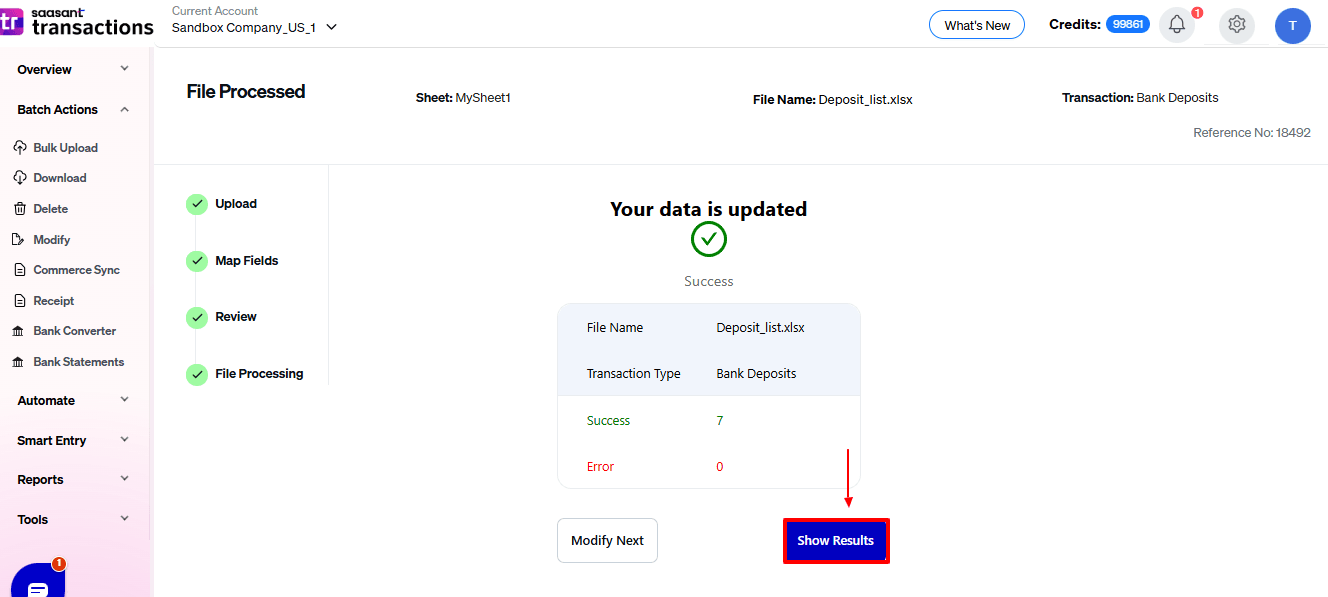Click the user avatar labeled T
This screenshot has height=597, width=1328.
1292,26
